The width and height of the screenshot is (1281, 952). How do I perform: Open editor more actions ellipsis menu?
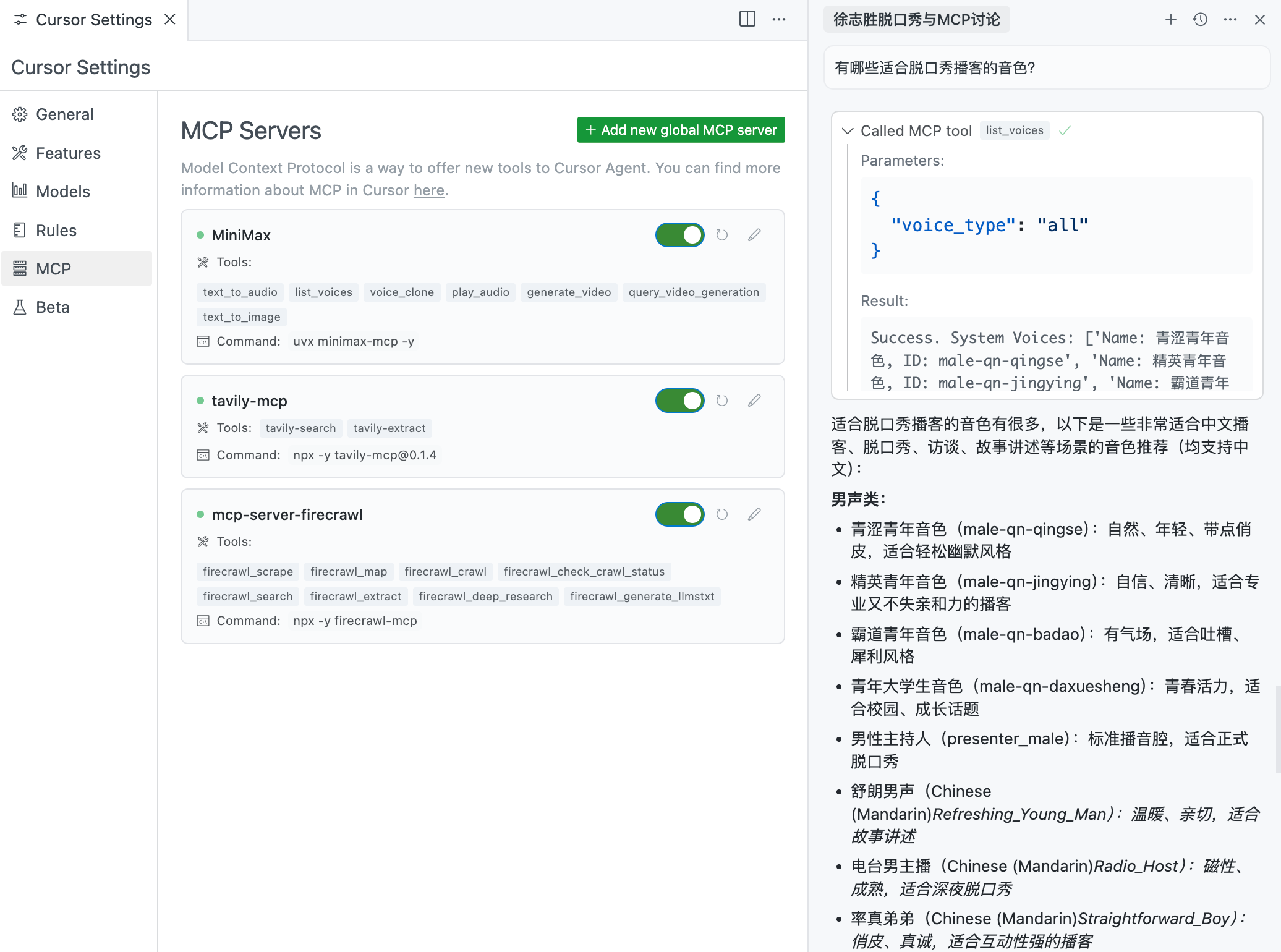tap(779, 19)
